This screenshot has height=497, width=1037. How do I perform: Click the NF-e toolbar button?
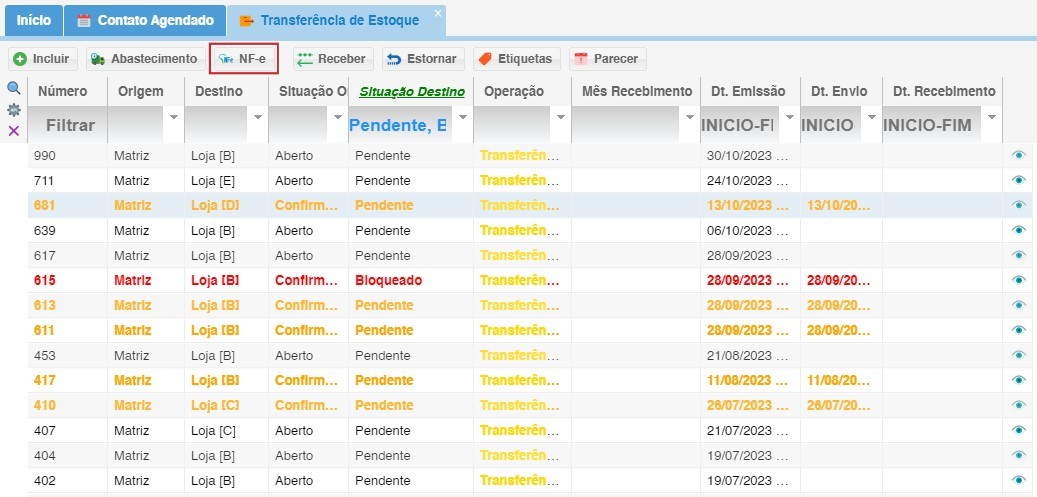click(x=243, y=59)
